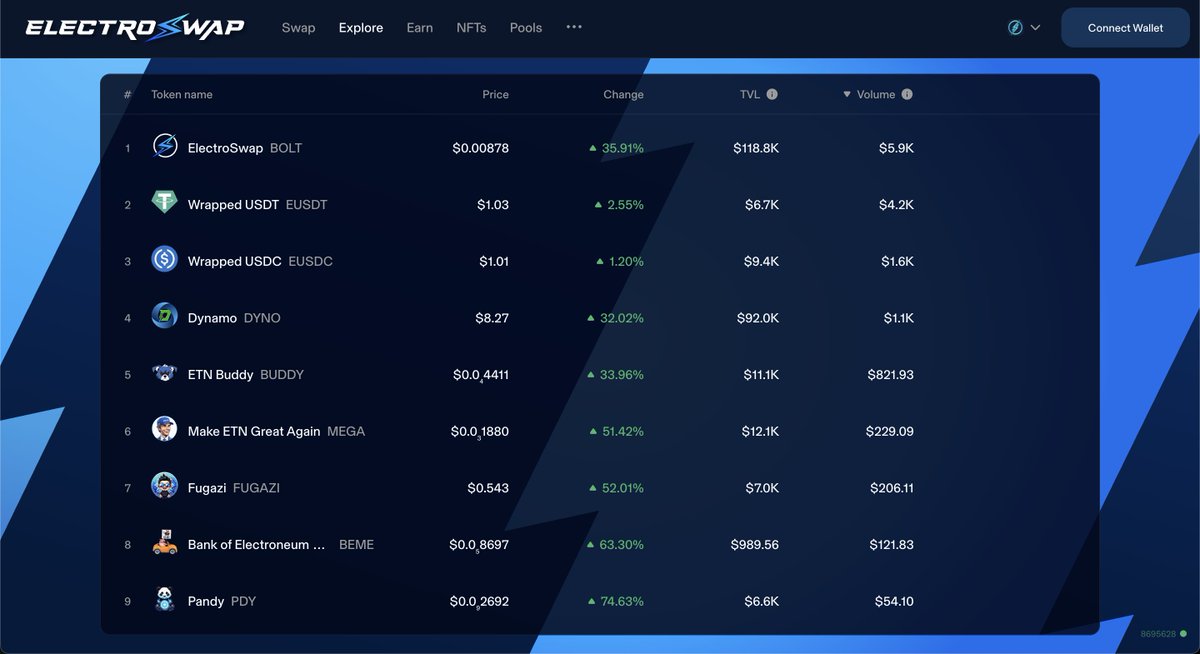This screenshot has width=1200, height=654.
Task: Click the 74.63% change for Pandy
Action: click(x=617, y=601)
